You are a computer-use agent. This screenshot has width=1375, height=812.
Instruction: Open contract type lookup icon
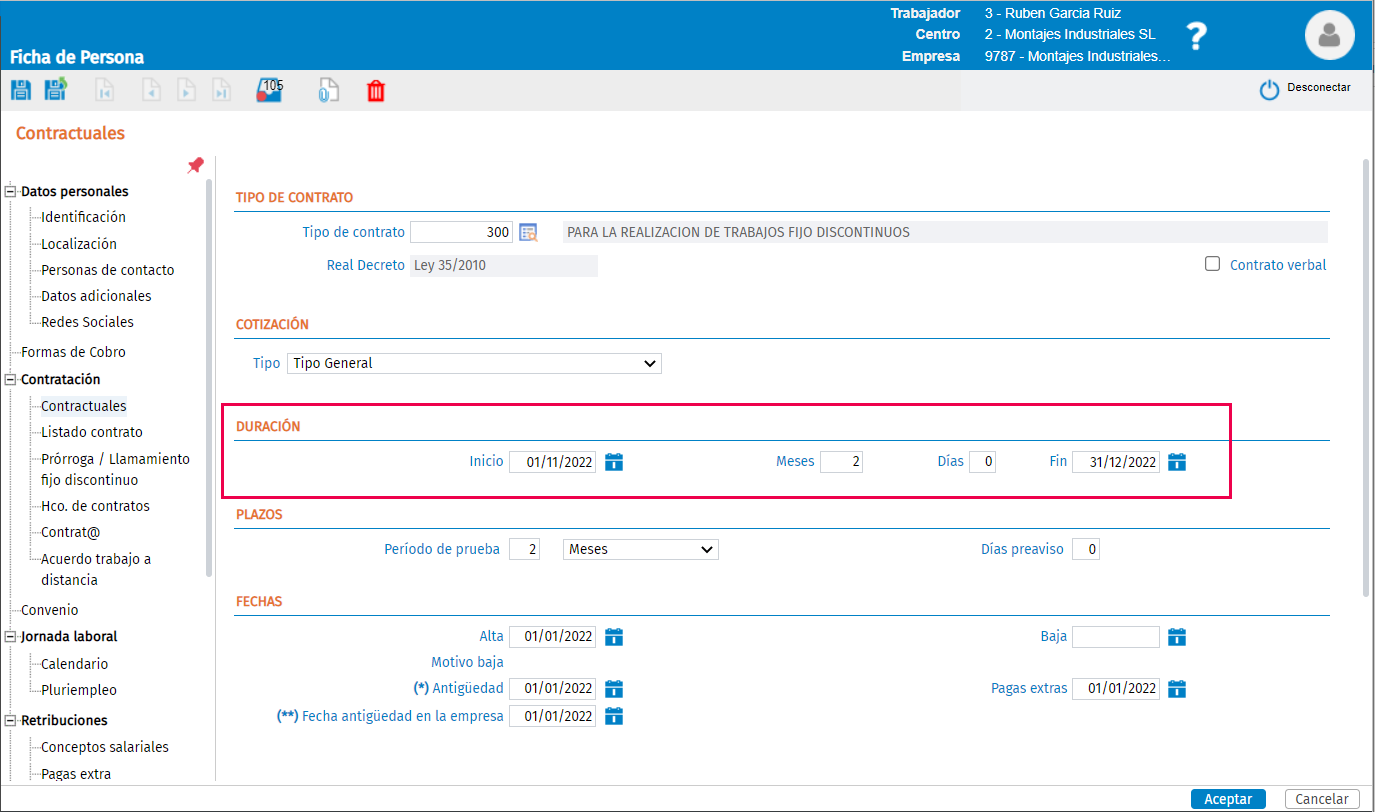(528, 232)
